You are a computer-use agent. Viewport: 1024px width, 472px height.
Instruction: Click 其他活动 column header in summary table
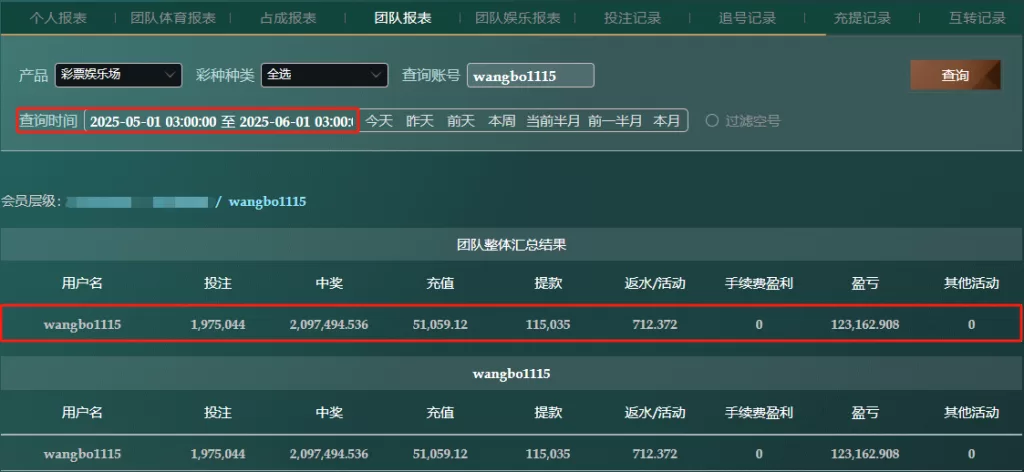(x=972, y=283)
